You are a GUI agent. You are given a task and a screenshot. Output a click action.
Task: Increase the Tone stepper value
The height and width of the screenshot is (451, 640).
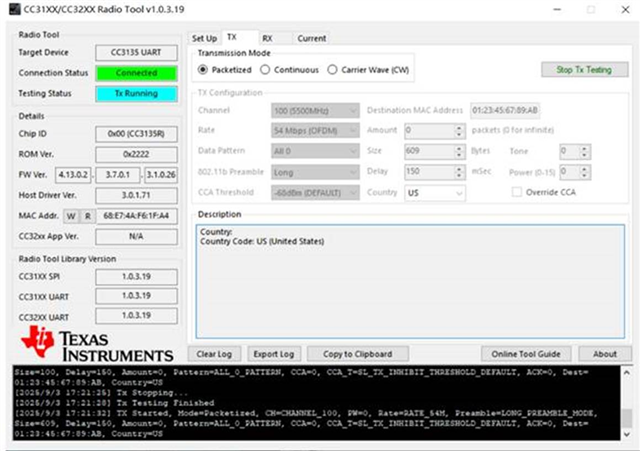click(584, 148)
